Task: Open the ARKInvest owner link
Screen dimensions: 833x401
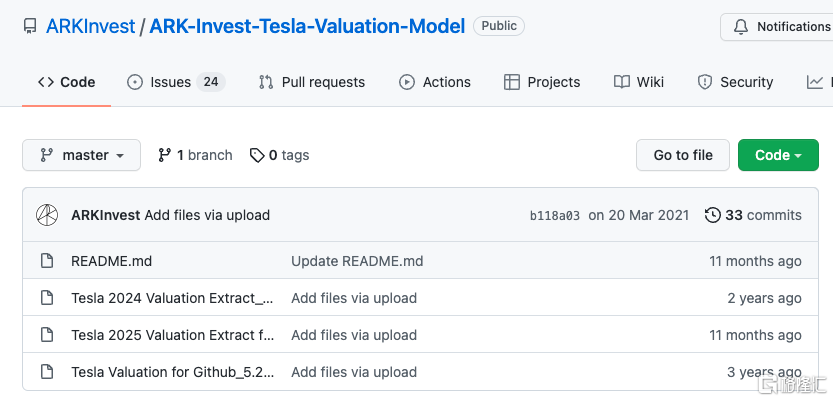Action: pyautogui.click(x=91, y=27)
